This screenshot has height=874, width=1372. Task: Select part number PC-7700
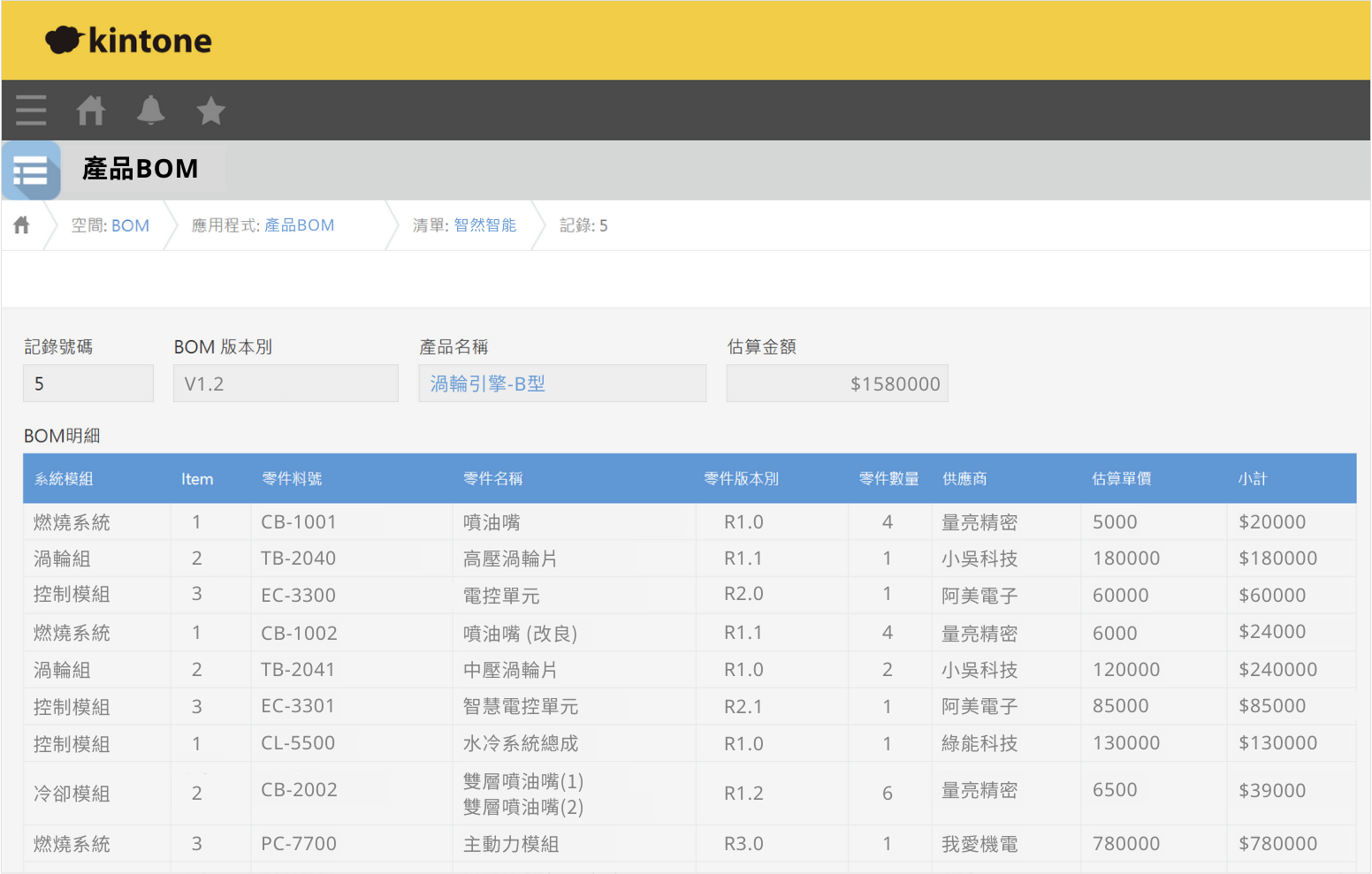299,844
